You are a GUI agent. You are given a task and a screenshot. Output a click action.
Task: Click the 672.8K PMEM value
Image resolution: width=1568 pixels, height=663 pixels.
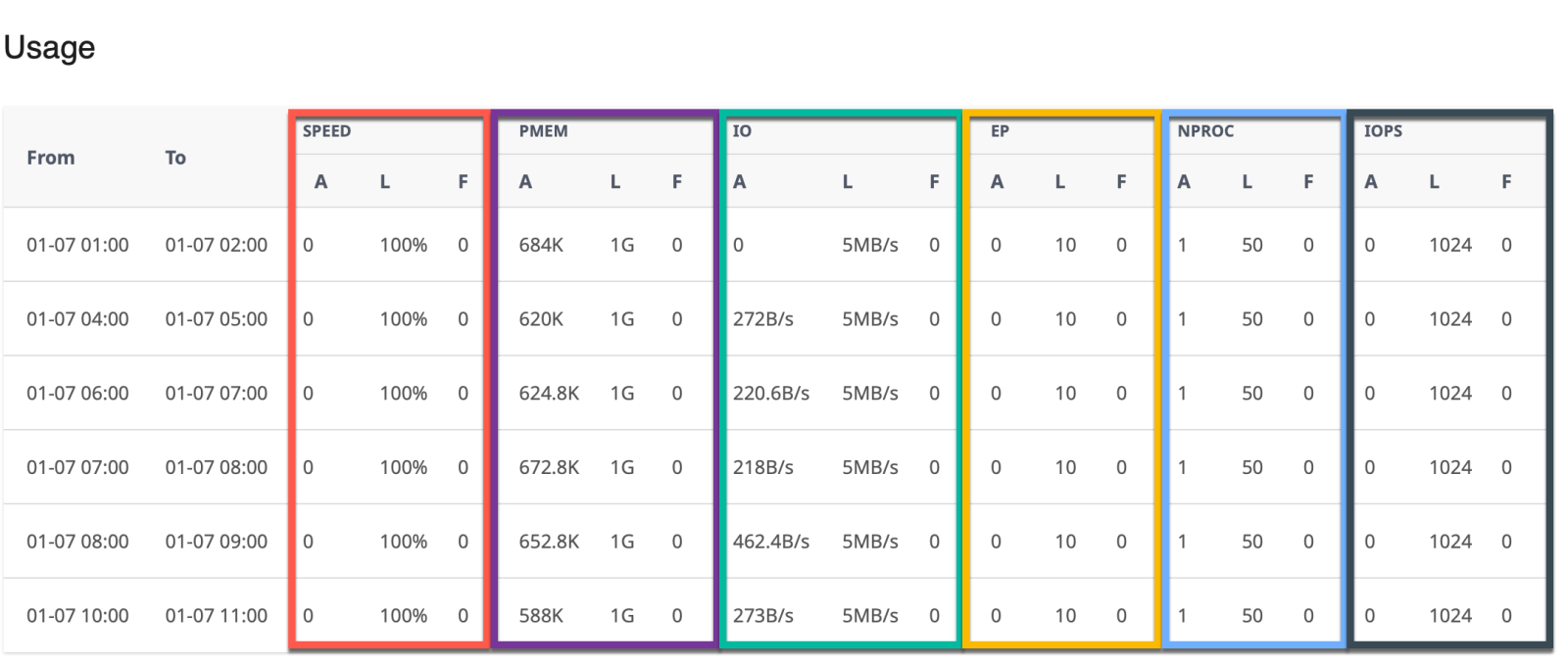click(x=549, y=468)
